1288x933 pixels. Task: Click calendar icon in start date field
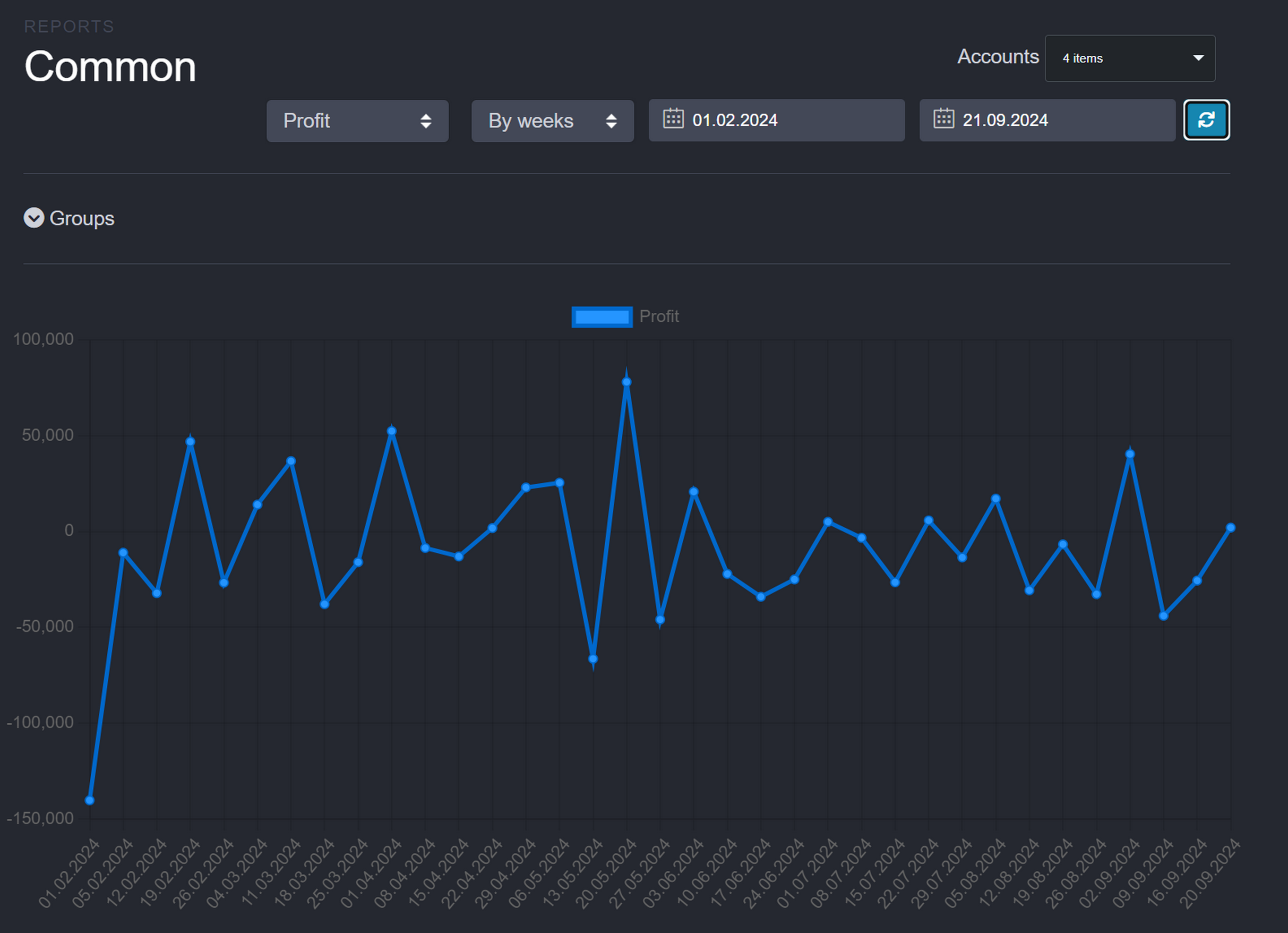[x=673, y=119]
